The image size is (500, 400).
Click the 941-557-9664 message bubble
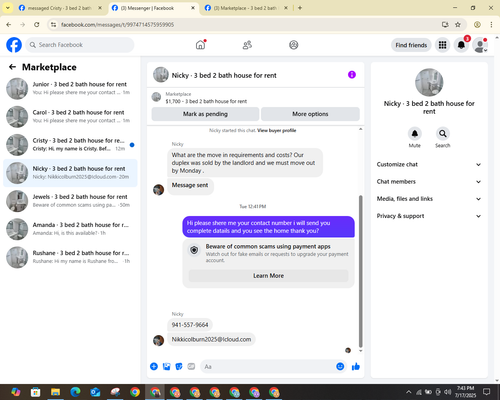(x=190, y=325)
